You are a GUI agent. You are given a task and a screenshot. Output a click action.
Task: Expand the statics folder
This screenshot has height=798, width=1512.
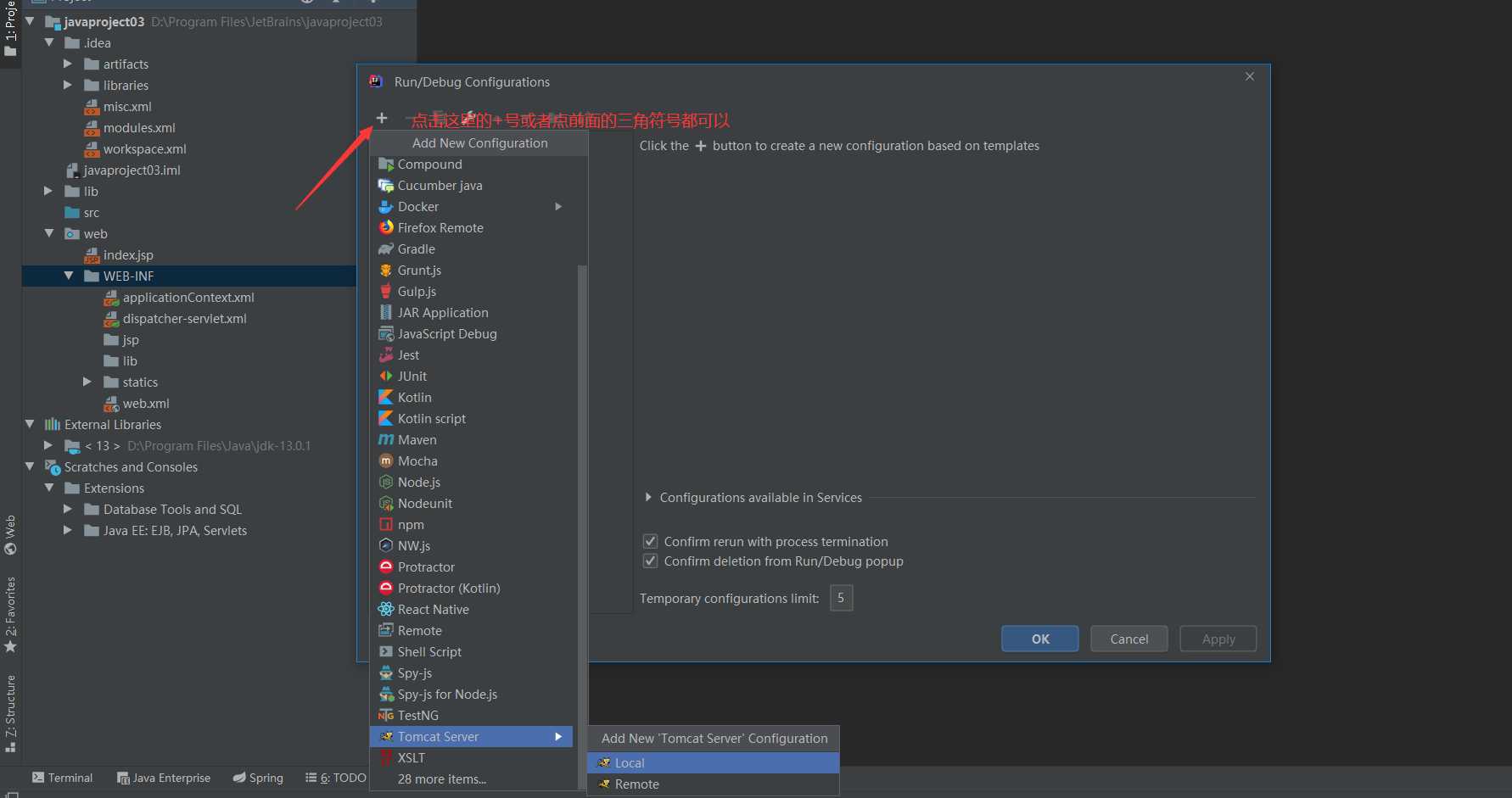coord(87,382)
